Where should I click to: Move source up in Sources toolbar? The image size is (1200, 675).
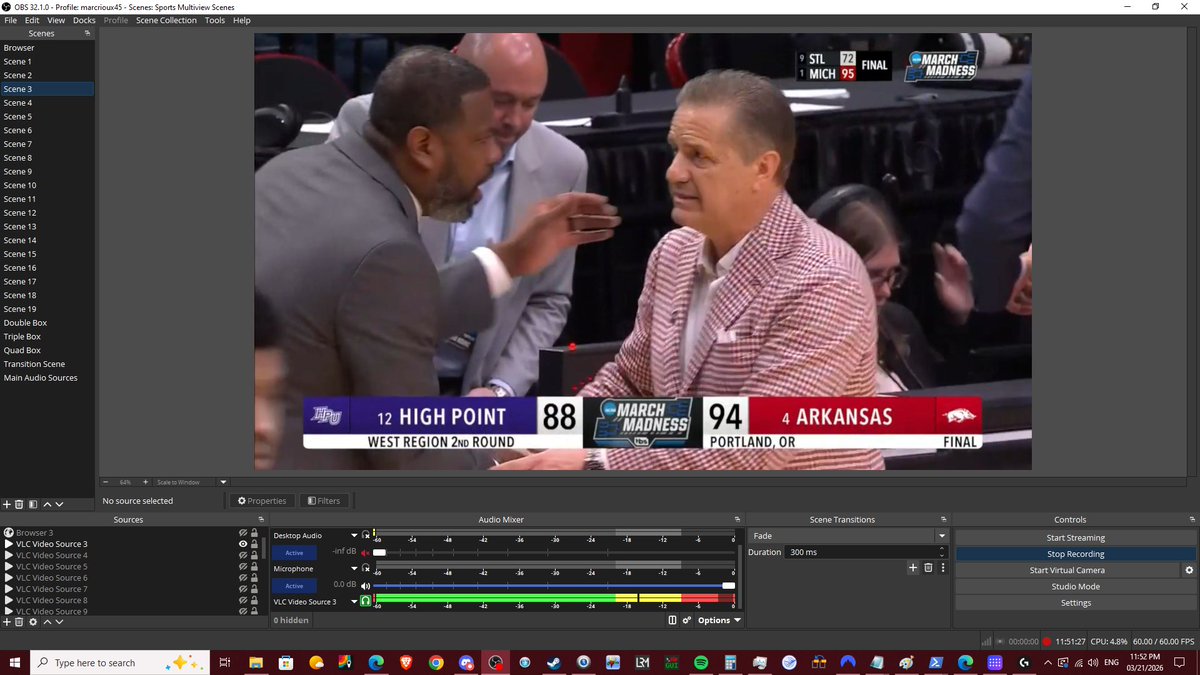46,622
